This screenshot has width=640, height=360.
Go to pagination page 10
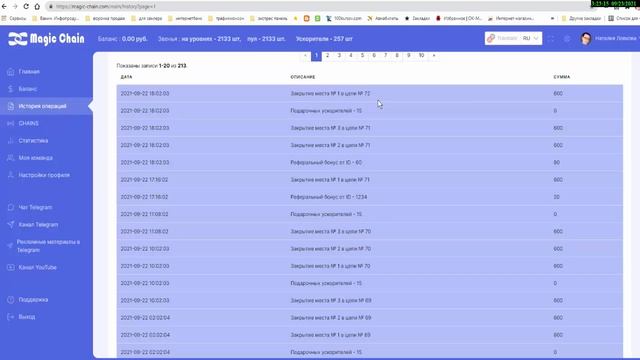[421, 56]
